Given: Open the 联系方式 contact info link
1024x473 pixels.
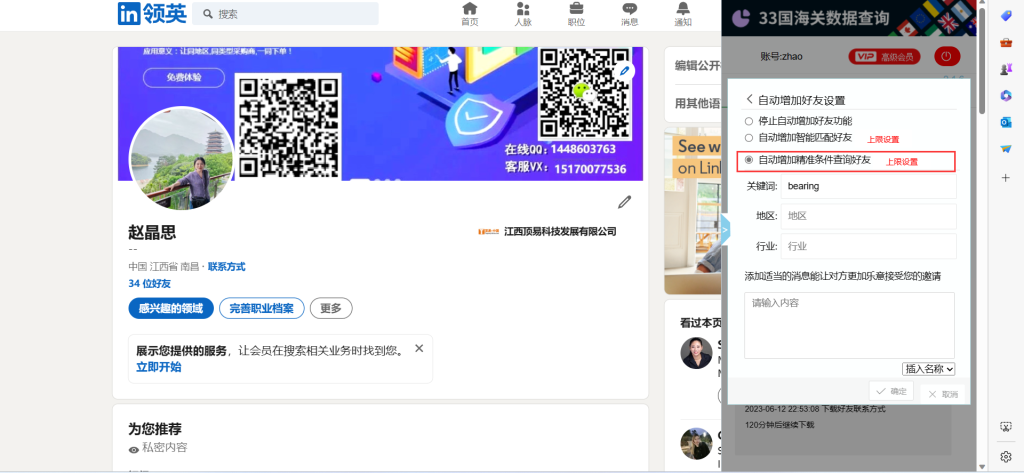Looking at the screenshot, I should pos(226,267).
